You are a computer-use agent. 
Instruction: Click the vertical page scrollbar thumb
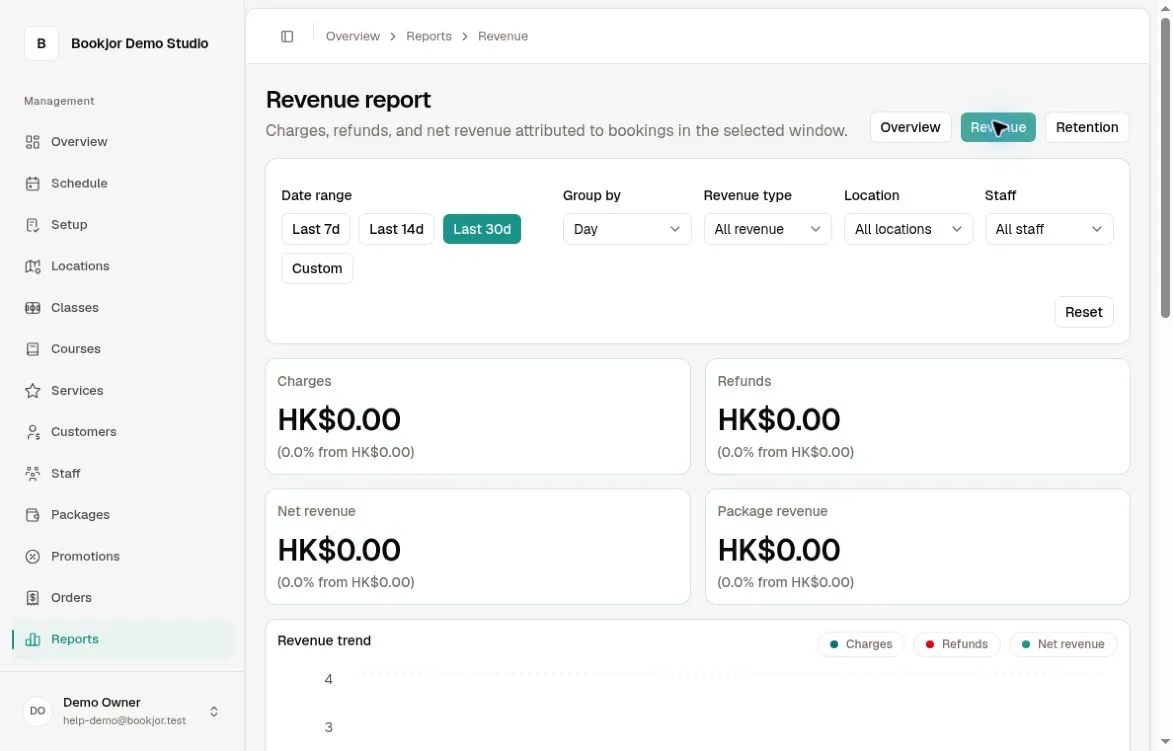tap(1165, 168)
